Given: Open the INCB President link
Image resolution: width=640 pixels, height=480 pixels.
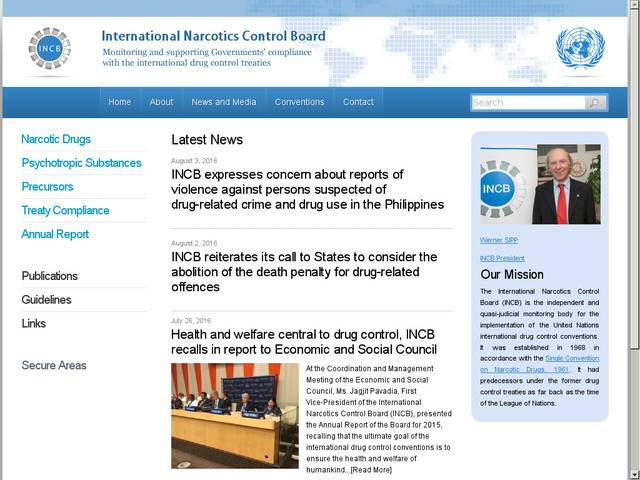Looking at the screenshot, I should coord(502,258).
